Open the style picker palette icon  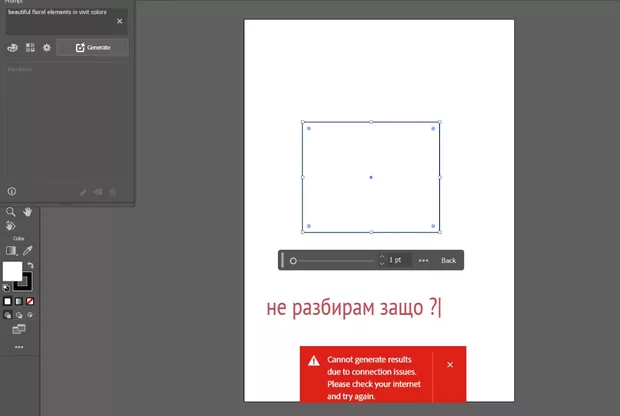pyautogui.click(x=12, y=47)
